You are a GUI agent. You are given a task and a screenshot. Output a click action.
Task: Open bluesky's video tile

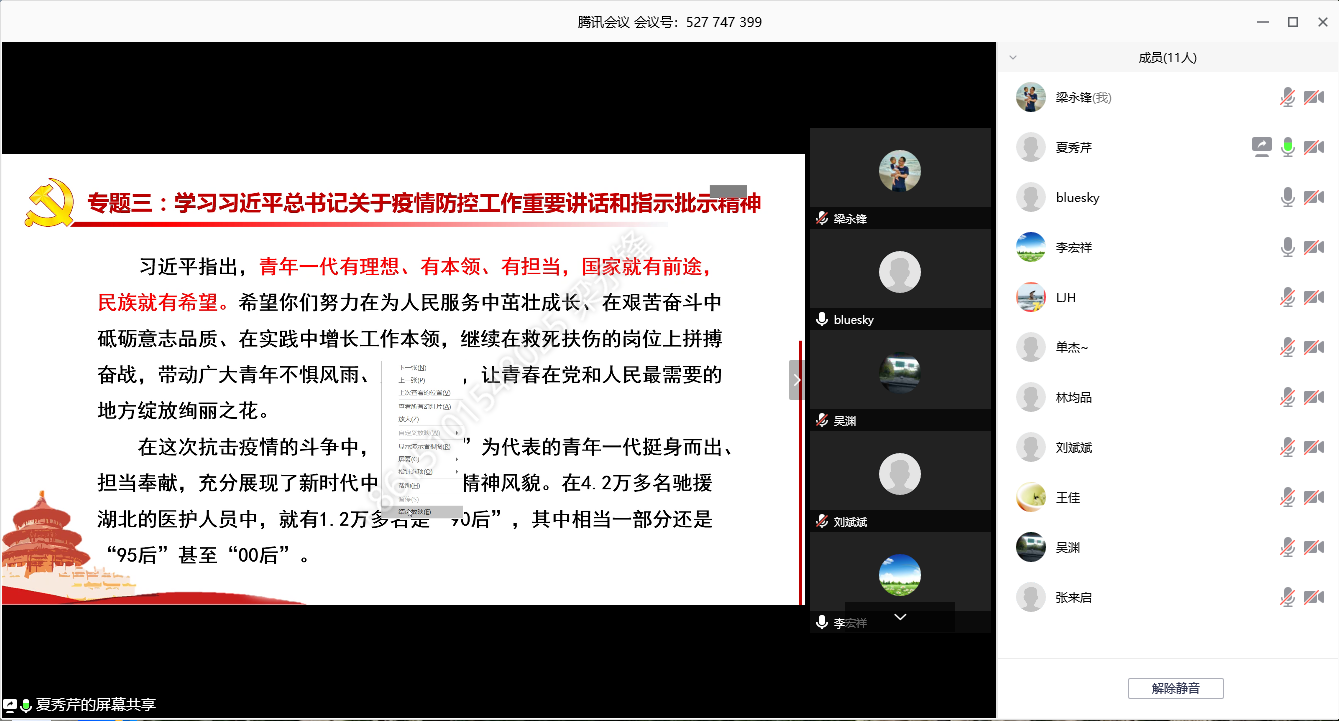900,279
